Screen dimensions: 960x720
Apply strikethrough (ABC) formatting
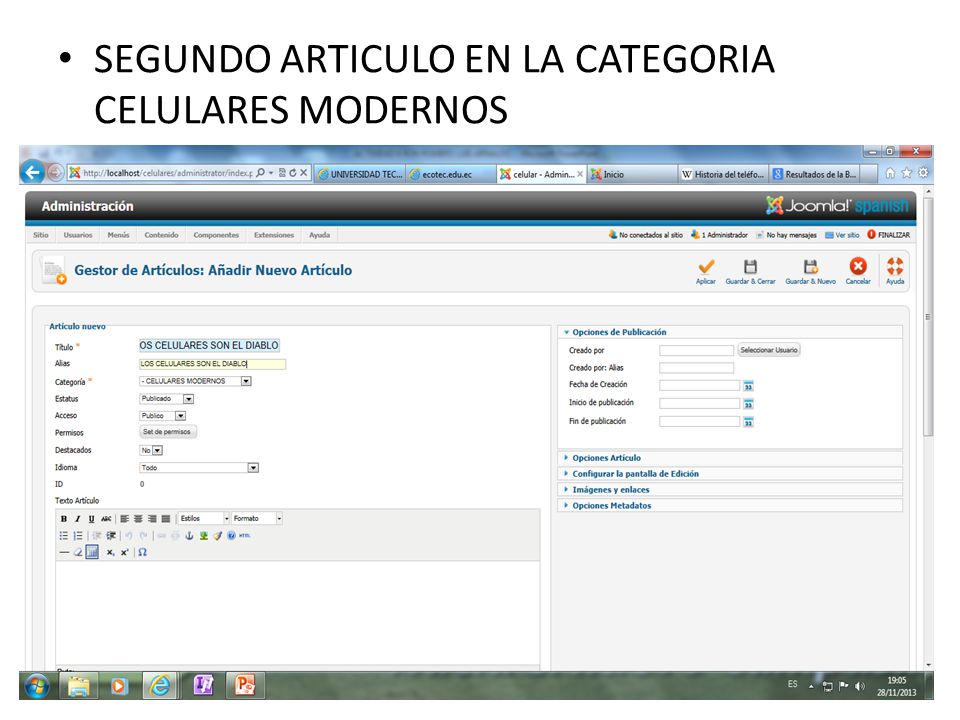[106, 519]
